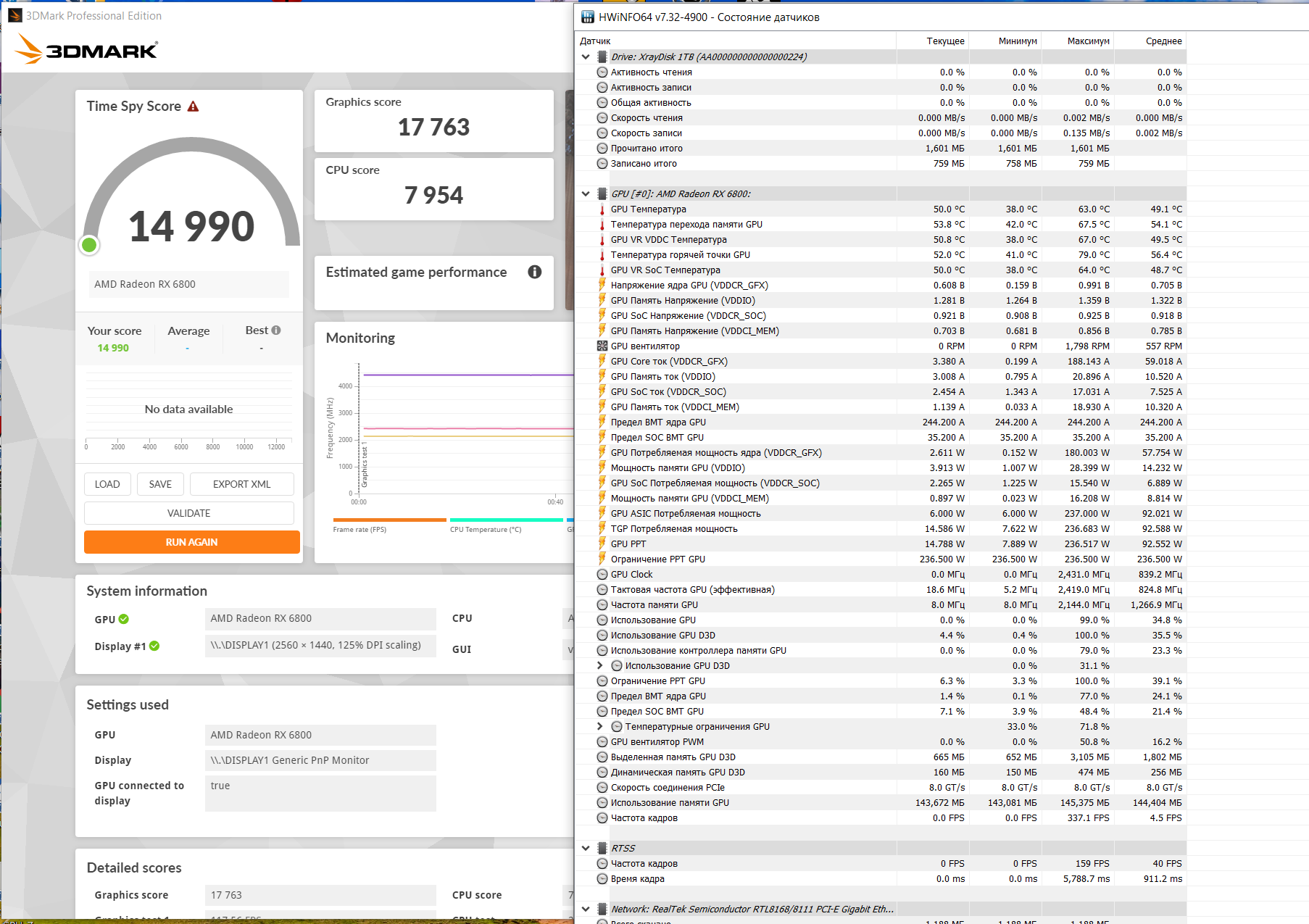This screenshot has width=1309, height=924.
Task: Select the GPU вентилятор PWM row
Action: point(881,741)
